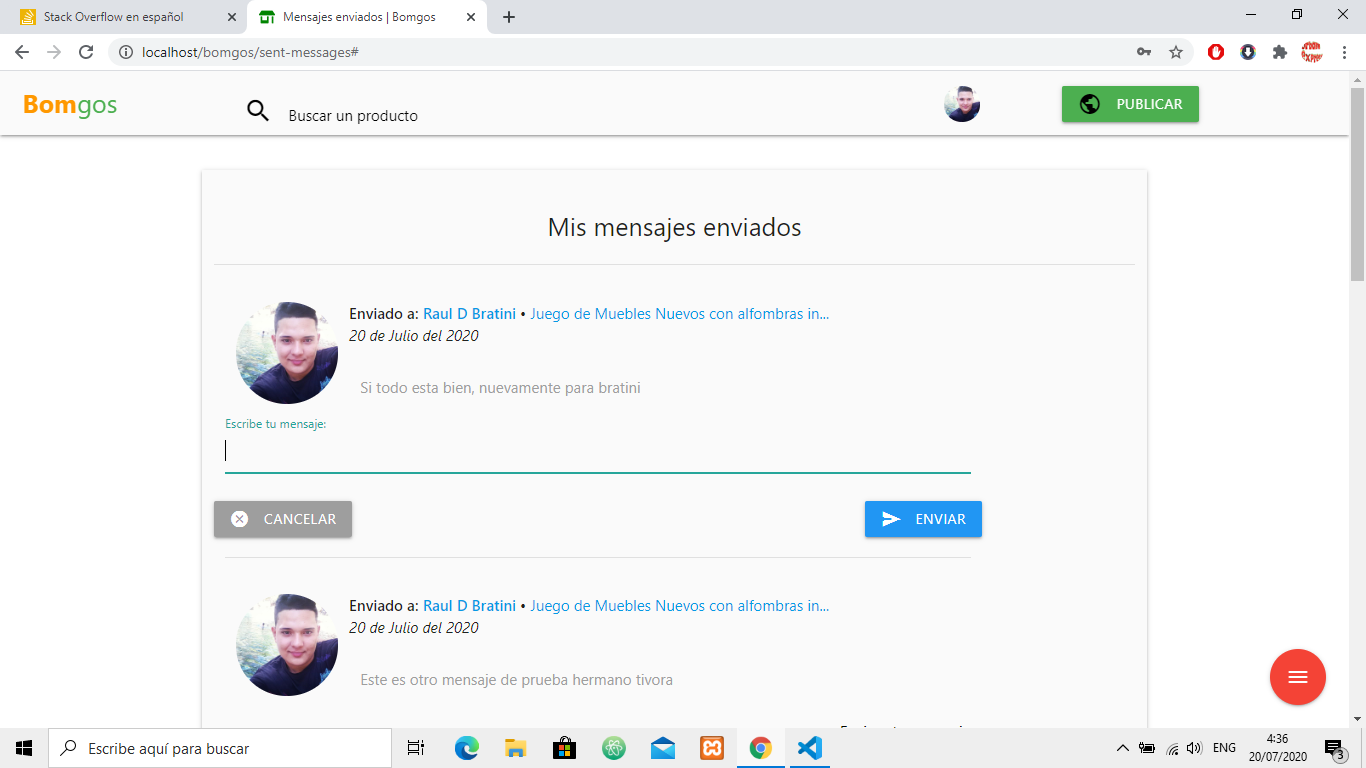View site information icon
The width and height of the screenshot is (1366, 768).
coord(126,52)
